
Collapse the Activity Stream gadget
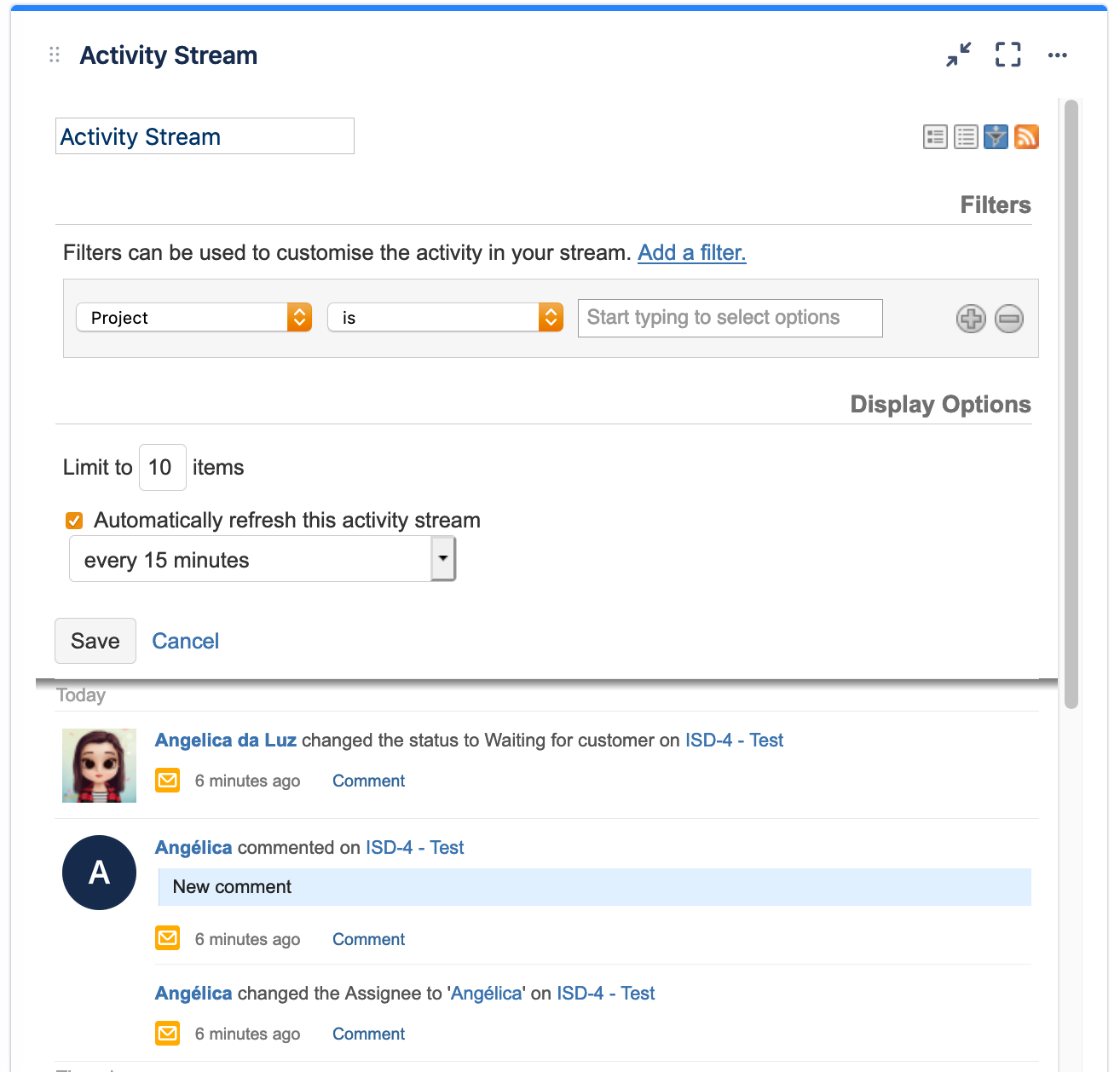pos(957,55)
